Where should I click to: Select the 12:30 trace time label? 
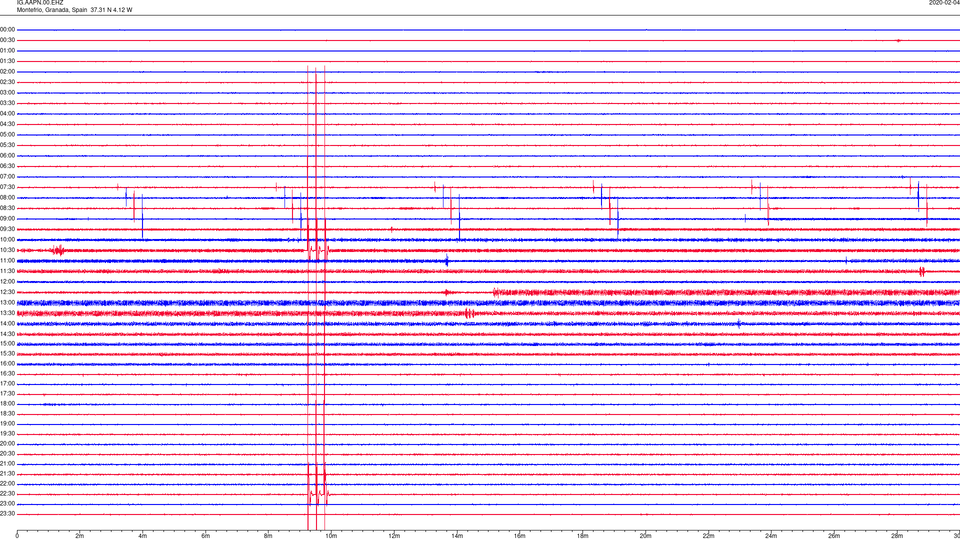tap(8, 292)
